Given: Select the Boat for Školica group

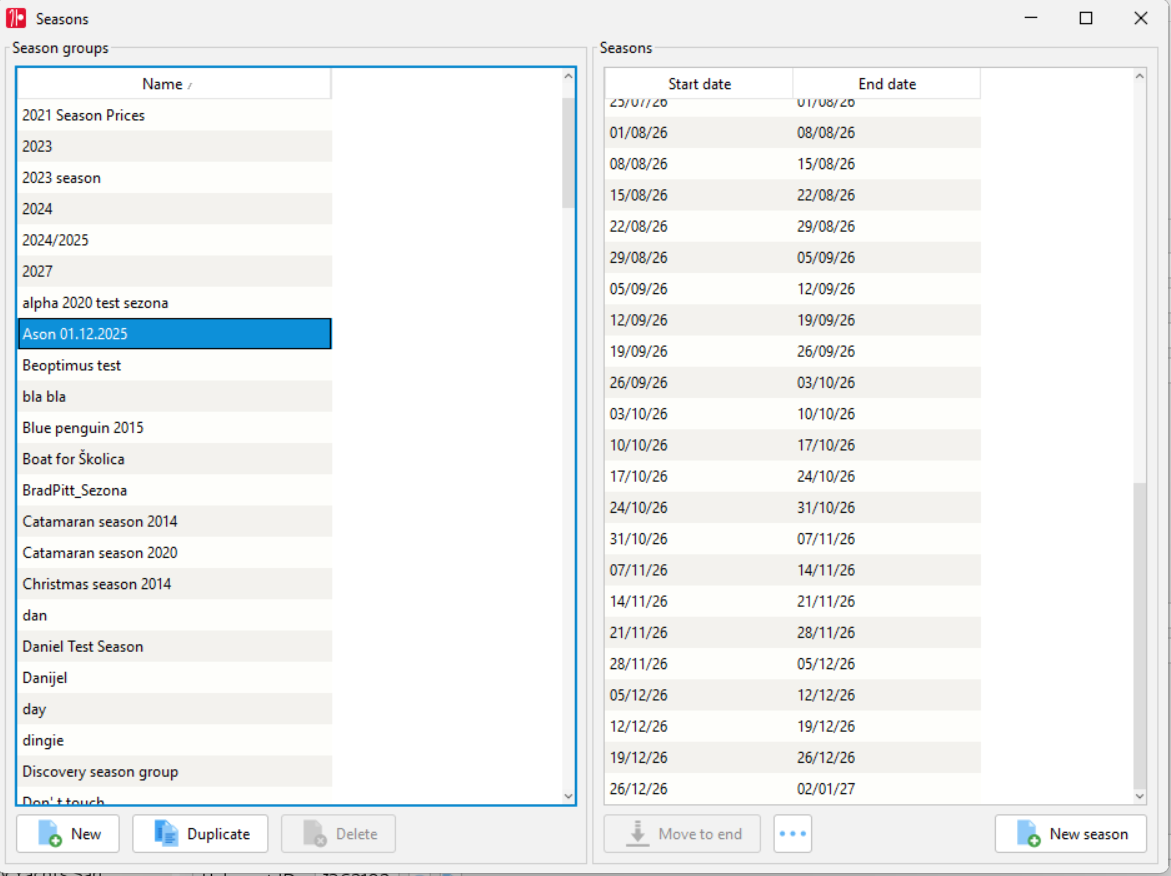Looking at the screenshot, I should (x=174, y=459).
